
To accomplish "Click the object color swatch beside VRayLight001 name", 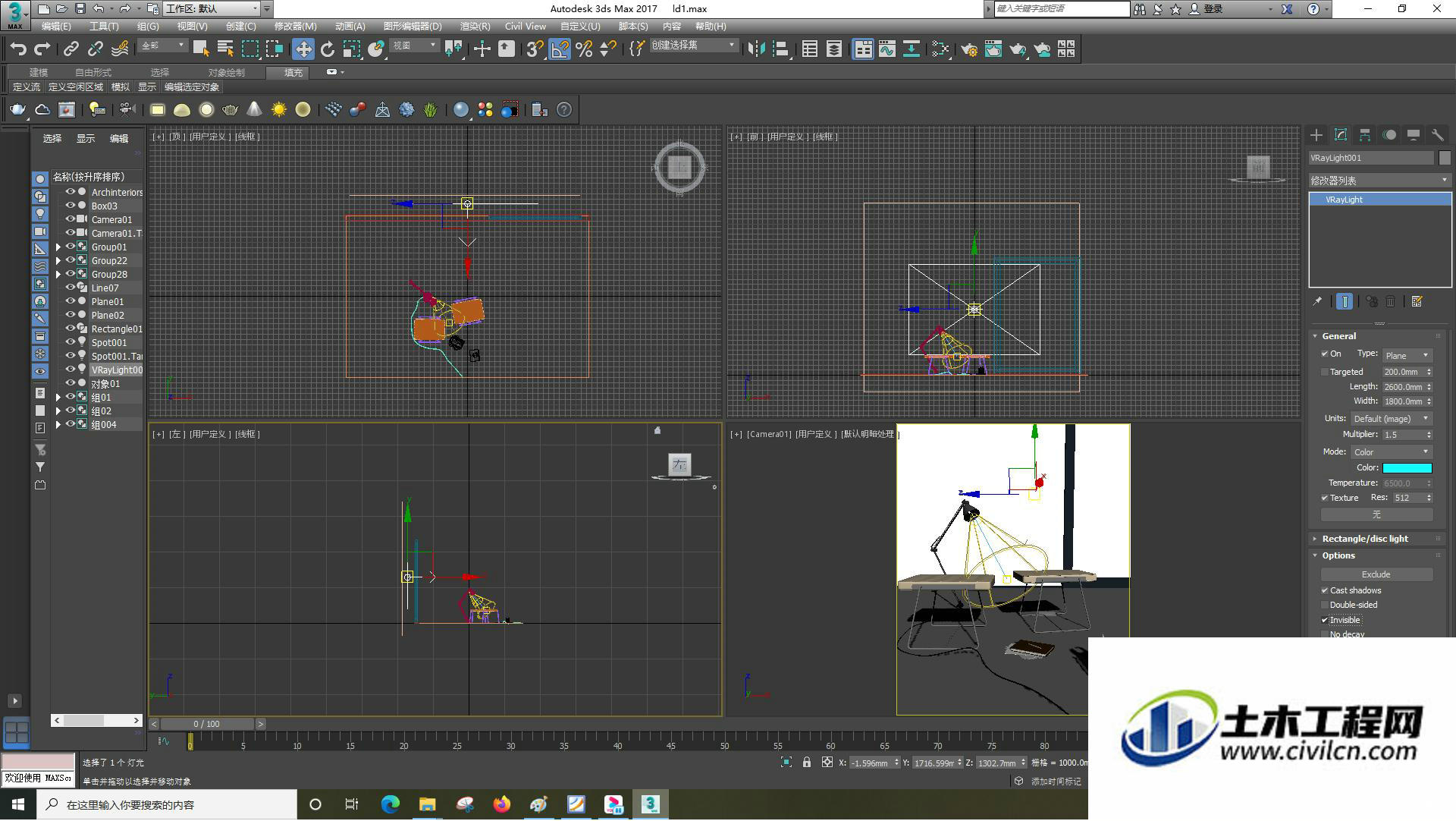I will pos(1445,158).
